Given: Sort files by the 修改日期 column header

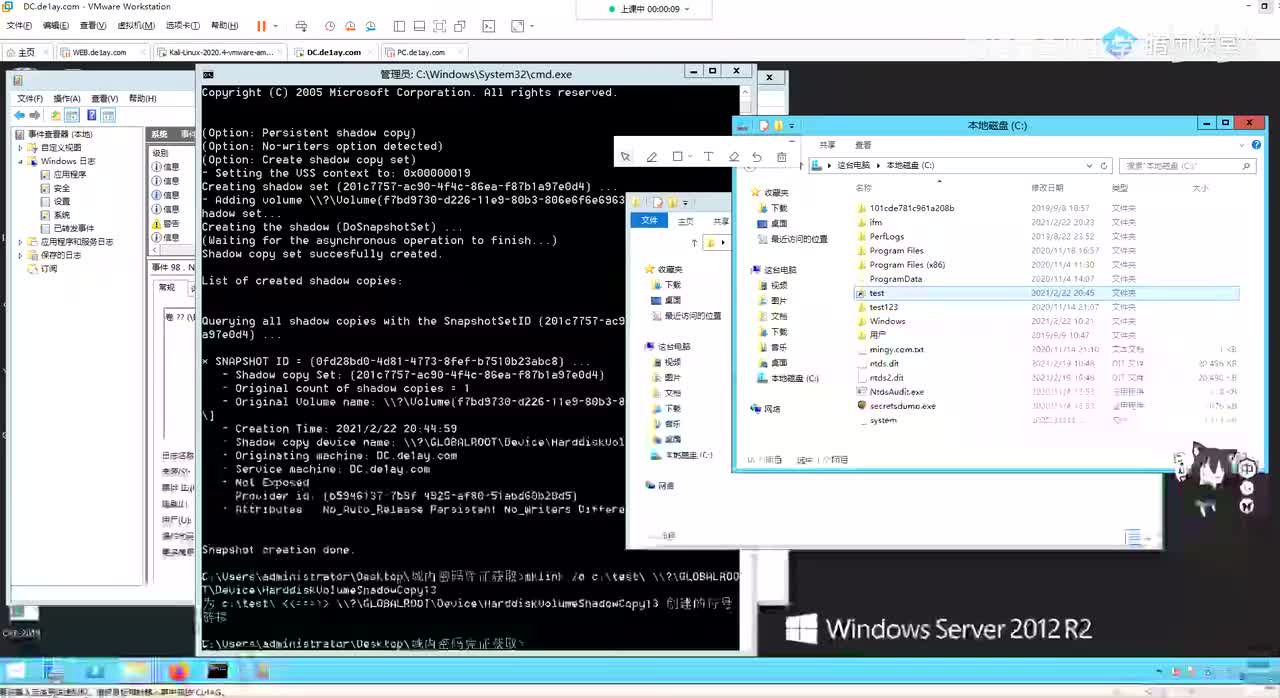Looking at the screenshot, I should pyautogui.click(x=1046, y=188).
